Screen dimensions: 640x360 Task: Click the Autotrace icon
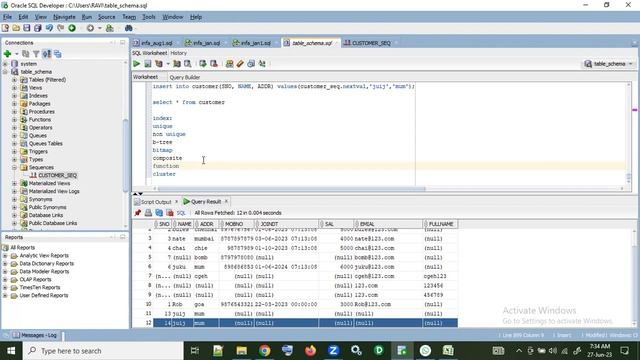177,64
